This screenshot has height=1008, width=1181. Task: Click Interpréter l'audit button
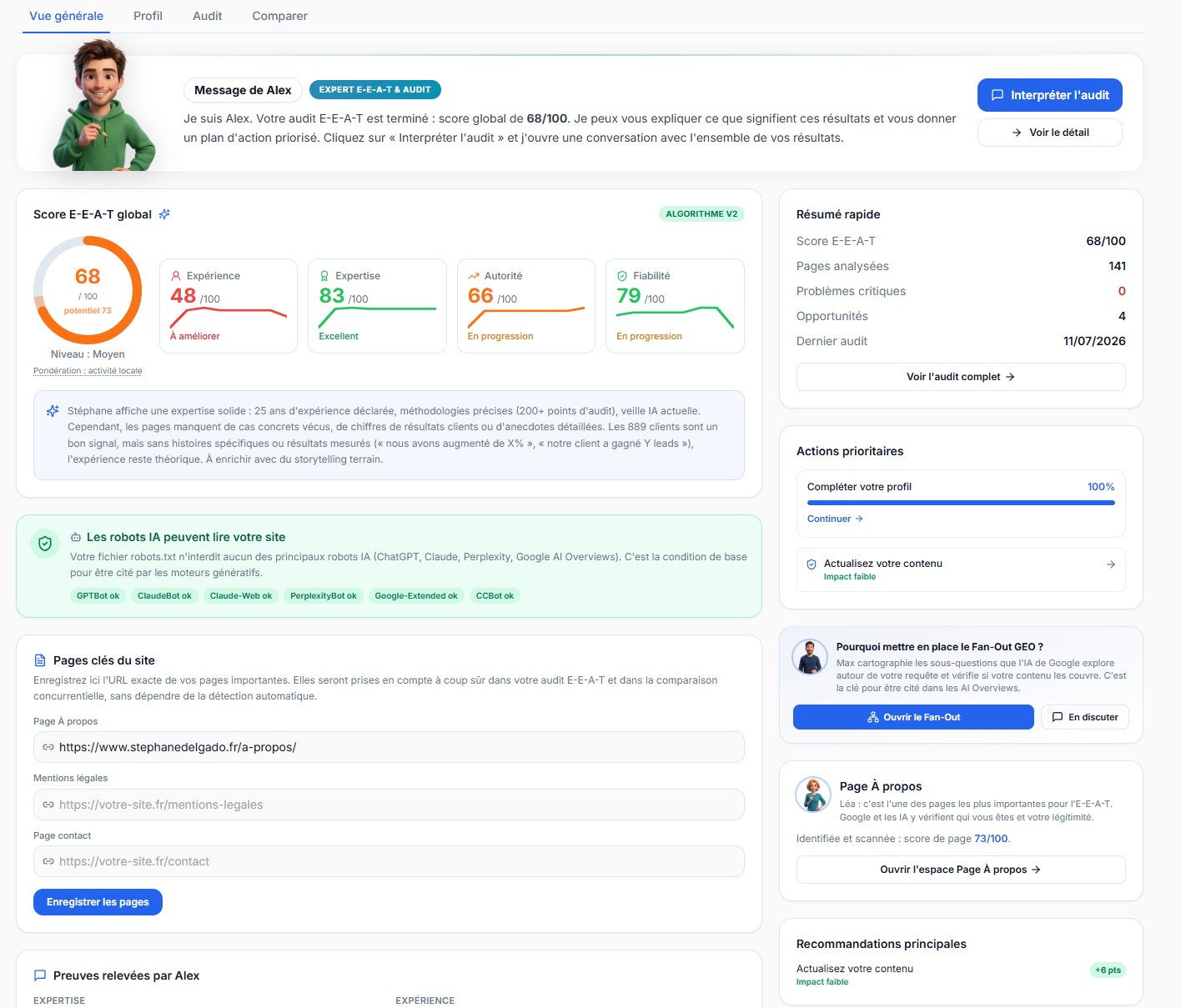(x=1049, y=95)
